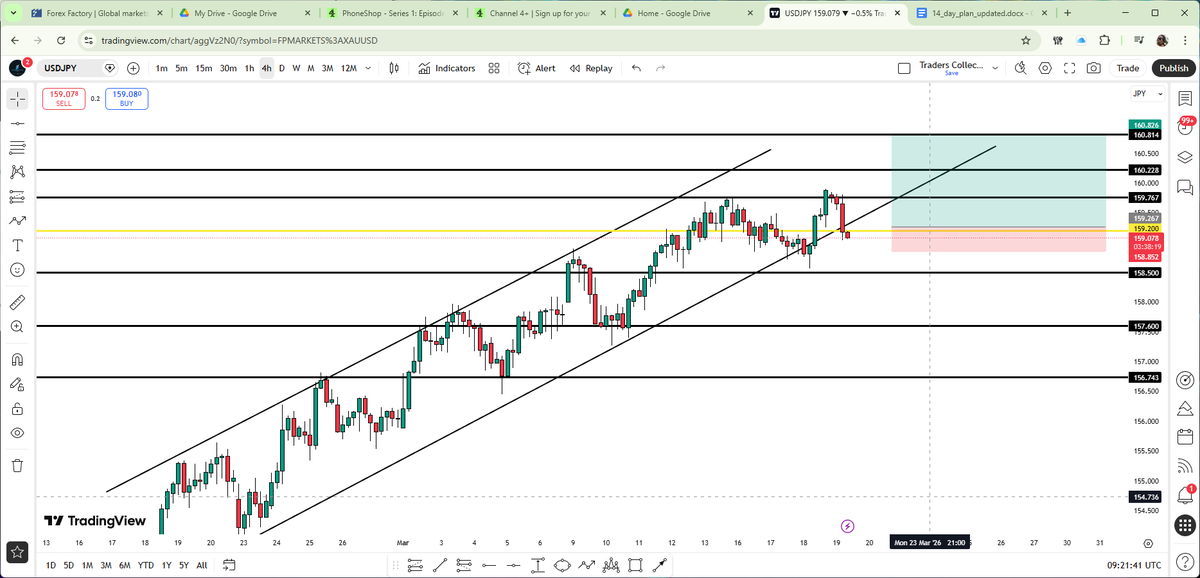Open the Emoji drawing tool
This screenshot has height=578, width=1200.
pos(16,269)
